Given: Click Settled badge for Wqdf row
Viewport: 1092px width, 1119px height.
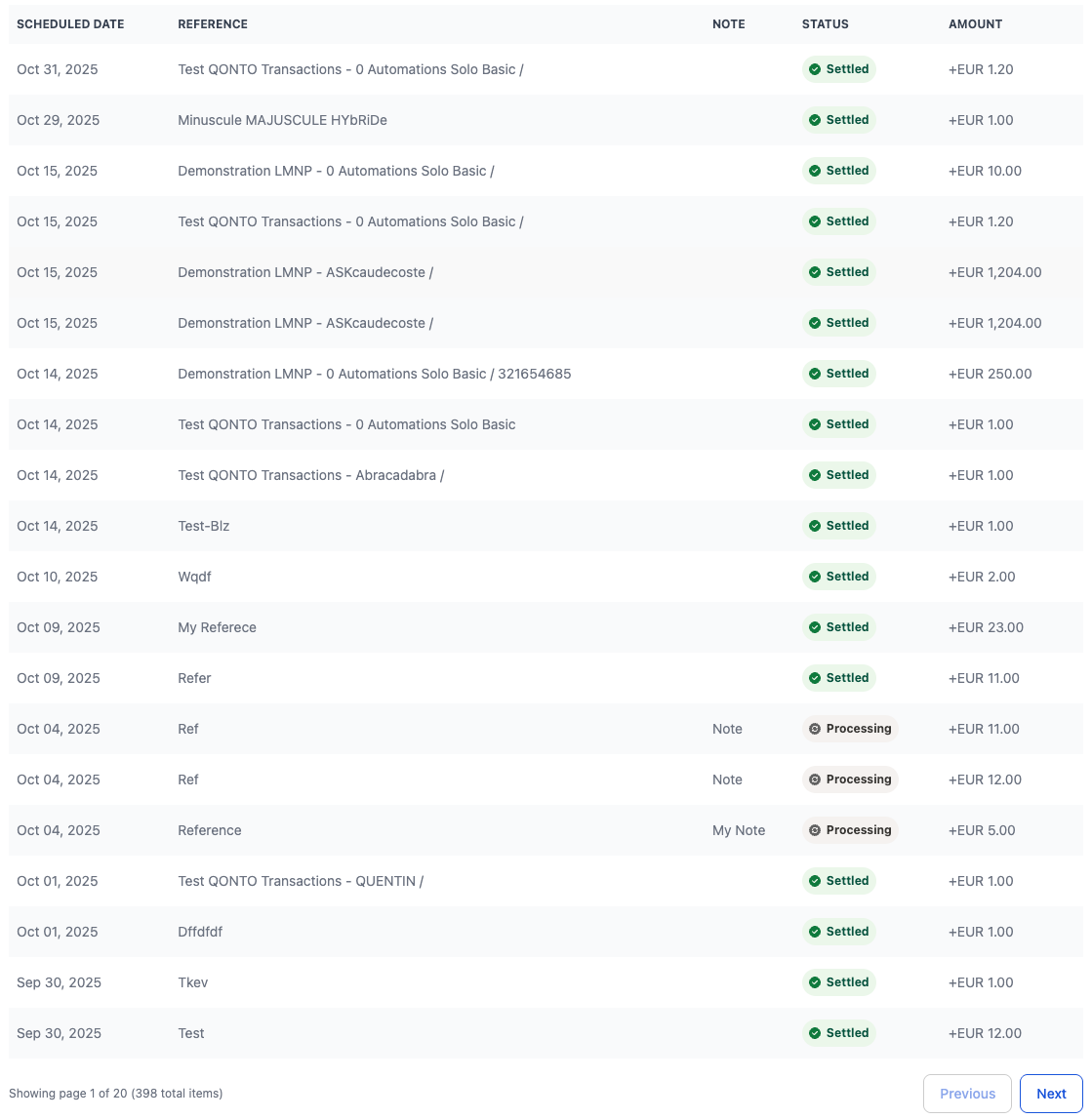Looking at the screenshot, I should 838,577.
